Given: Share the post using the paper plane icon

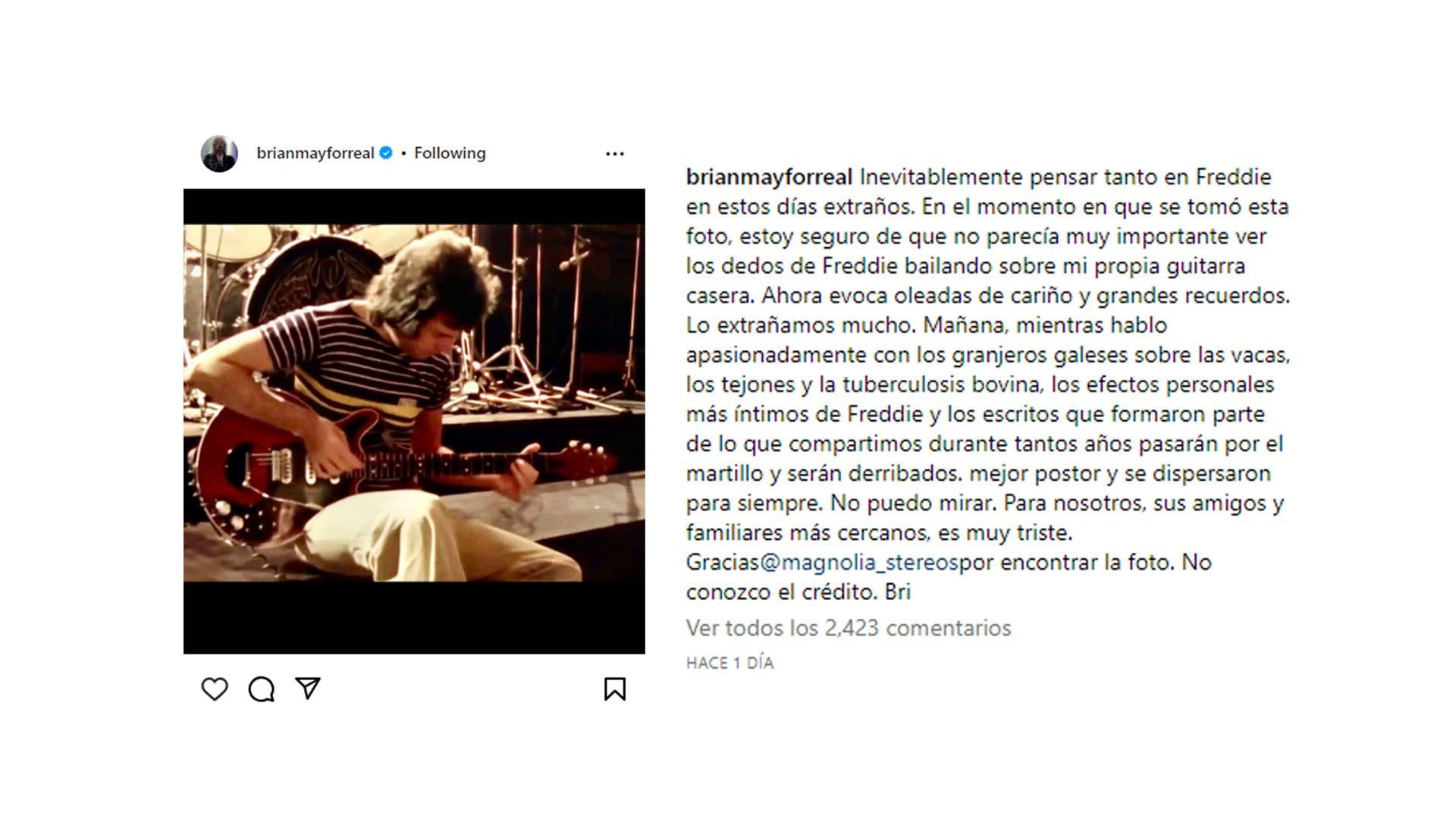Looking at the screenshot, I should [x=308, y=688].
